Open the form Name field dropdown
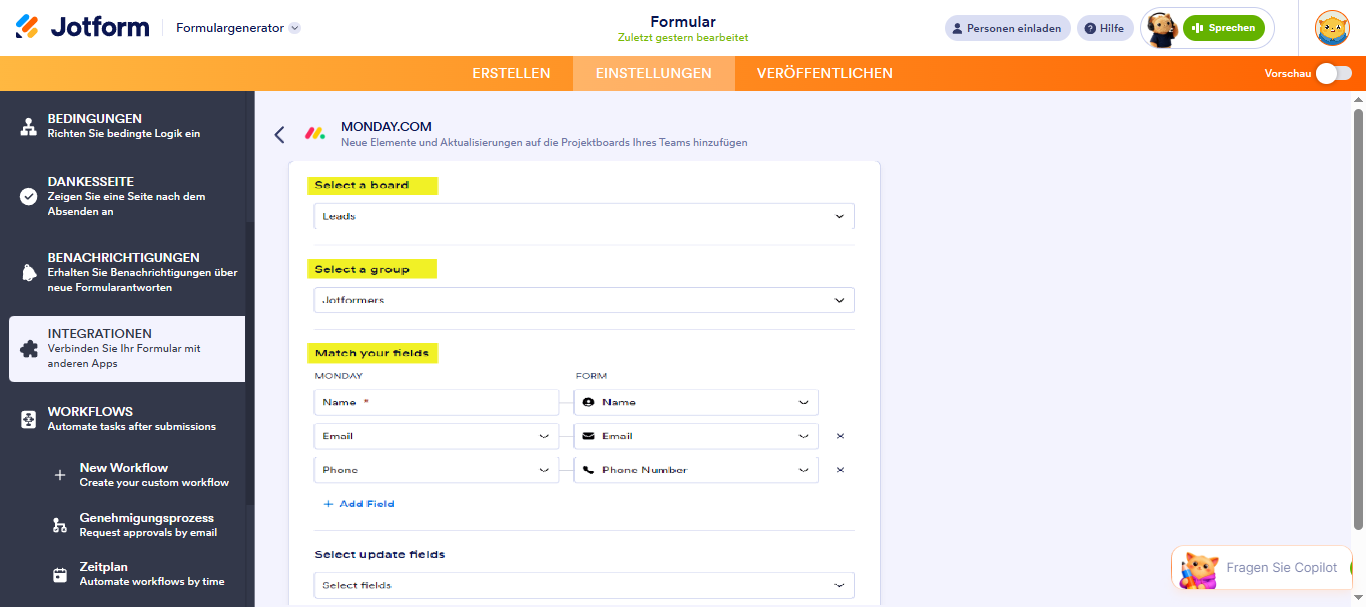This screenshot has height=607, width=1366. (x=696, y=402)
